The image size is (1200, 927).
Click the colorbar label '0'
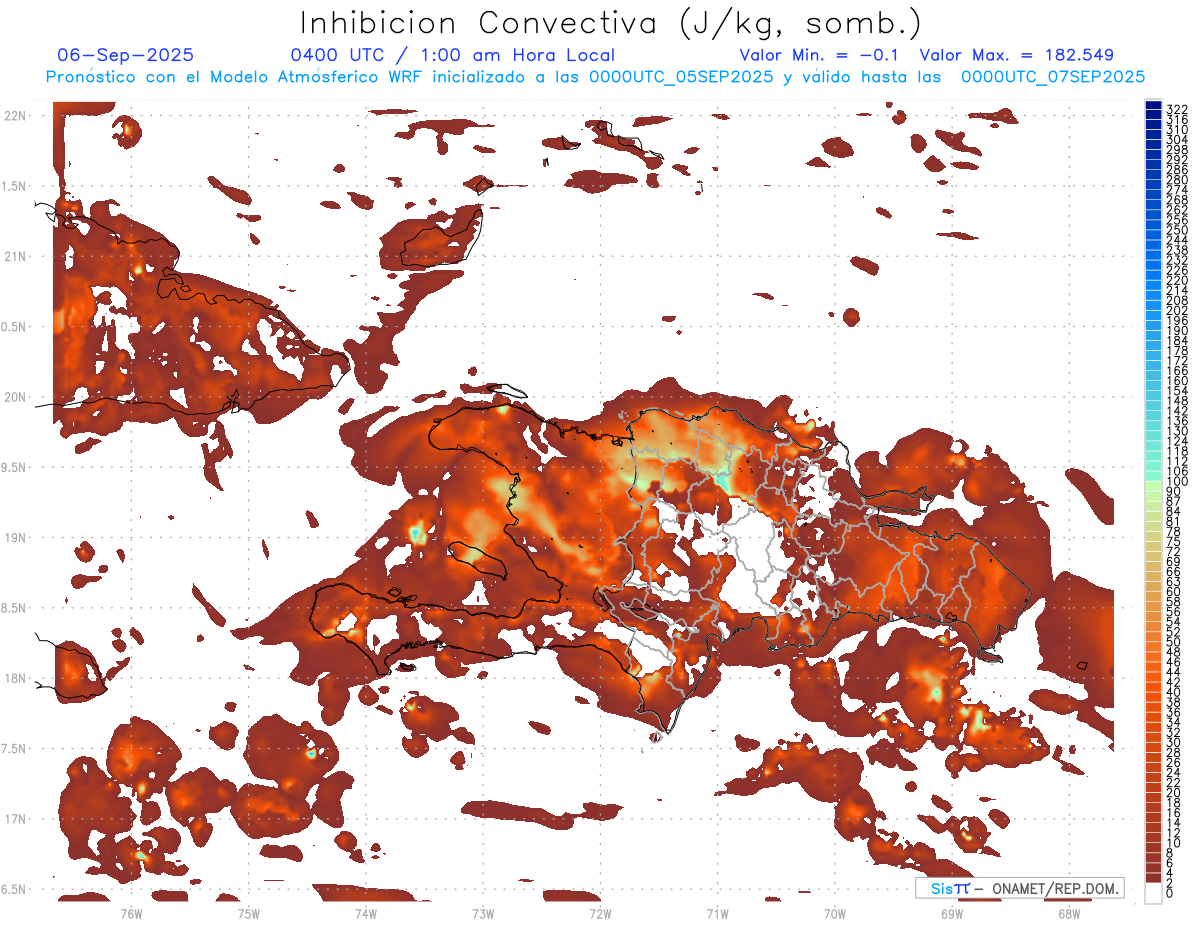point(1169,894)
